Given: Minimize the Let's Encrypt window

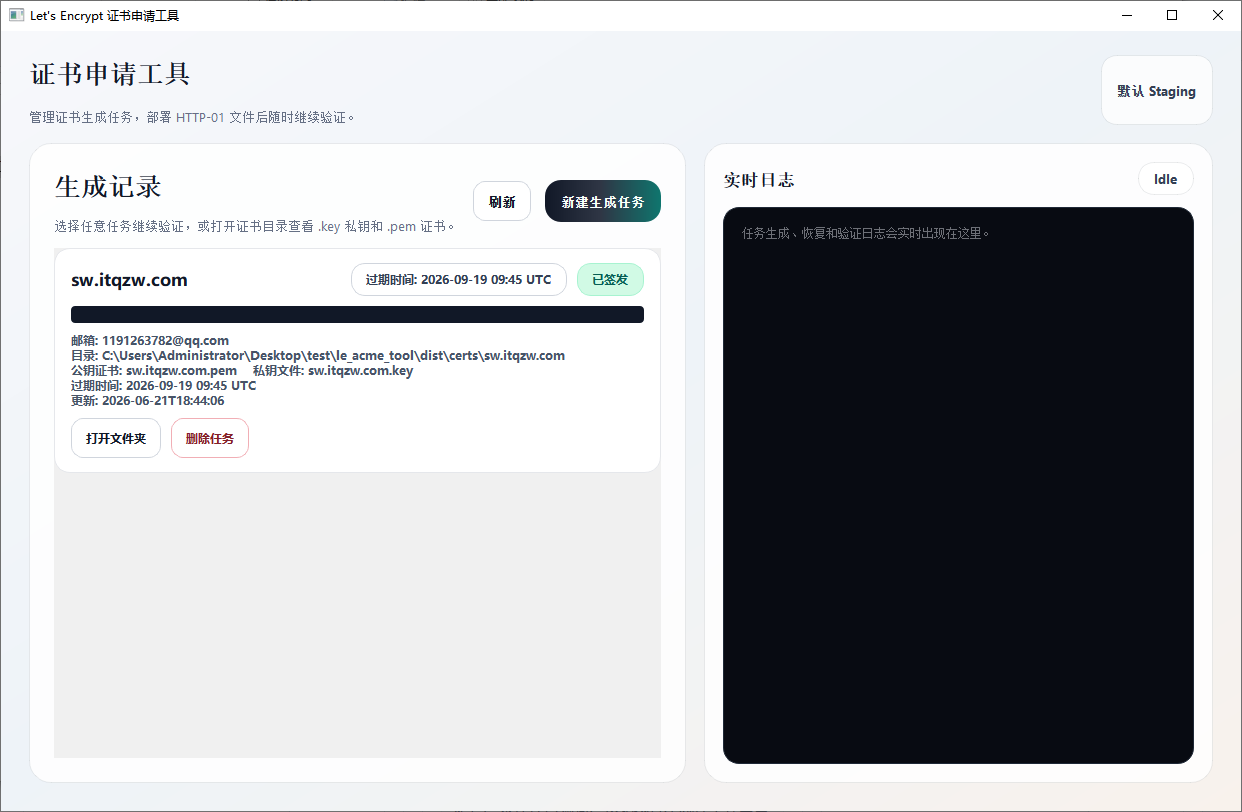Looking at the screenshot, I should click(x=1126, y=15).
